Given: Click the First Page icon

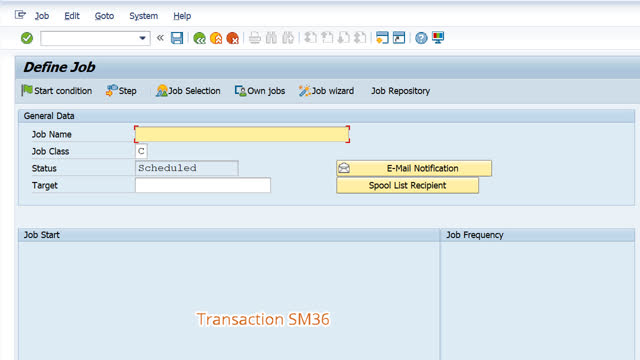Looking at the screenshot, I should tap(310, 38).
